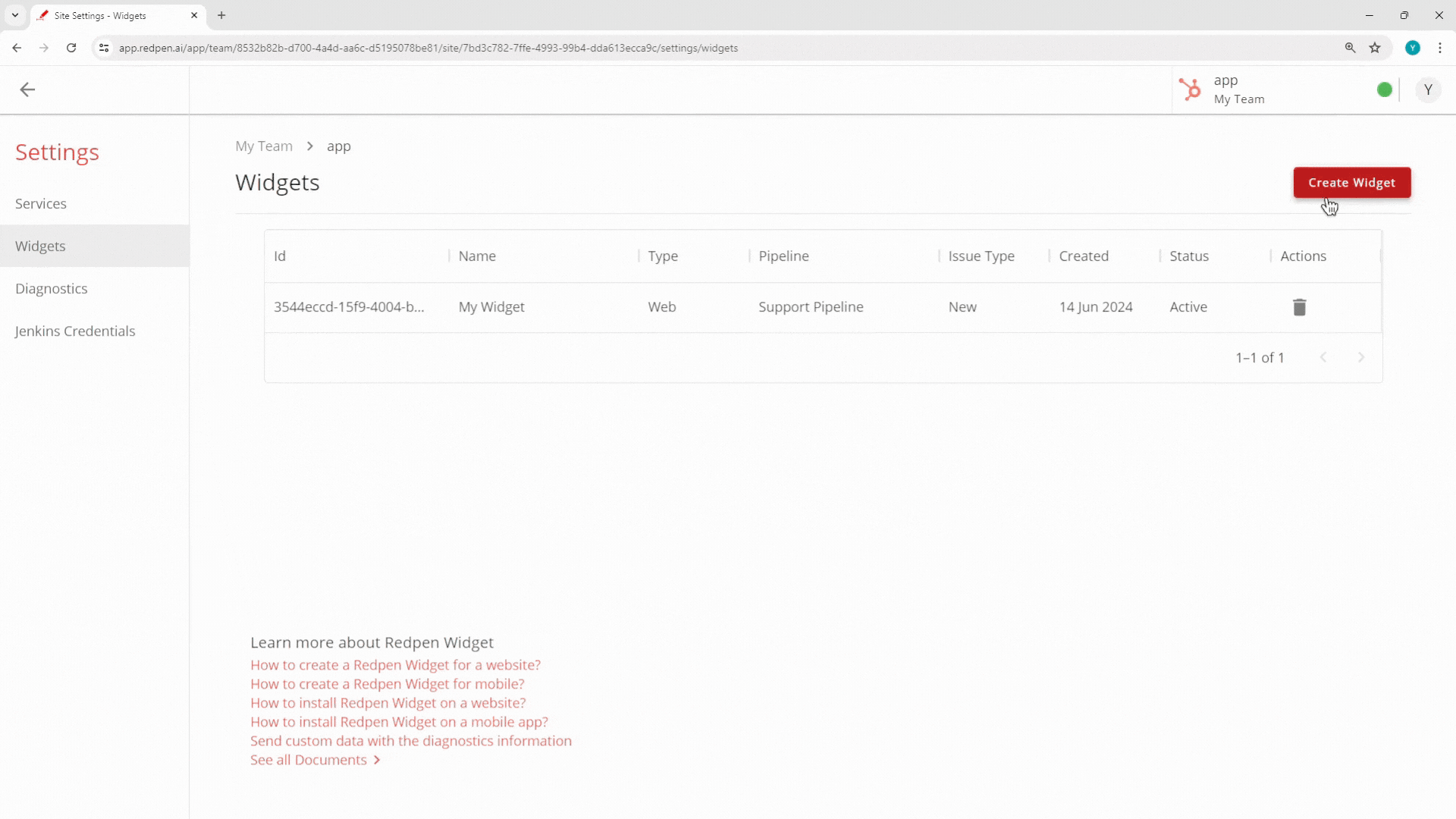Viewport: 1456px width, 819px height.
Task: Open a new browser tab
Action: coord(221,15)
